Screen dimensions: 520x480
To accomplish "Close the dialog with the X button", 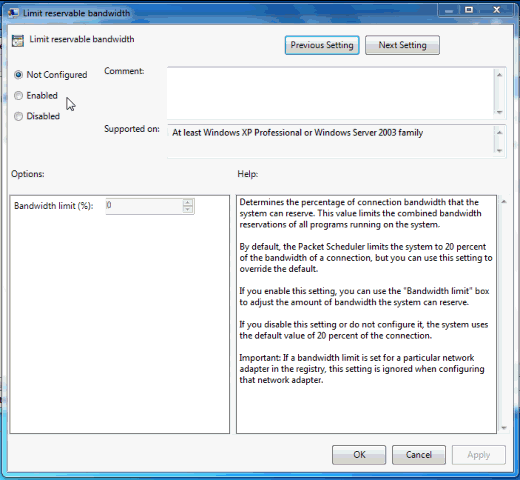I will [496, 10].
